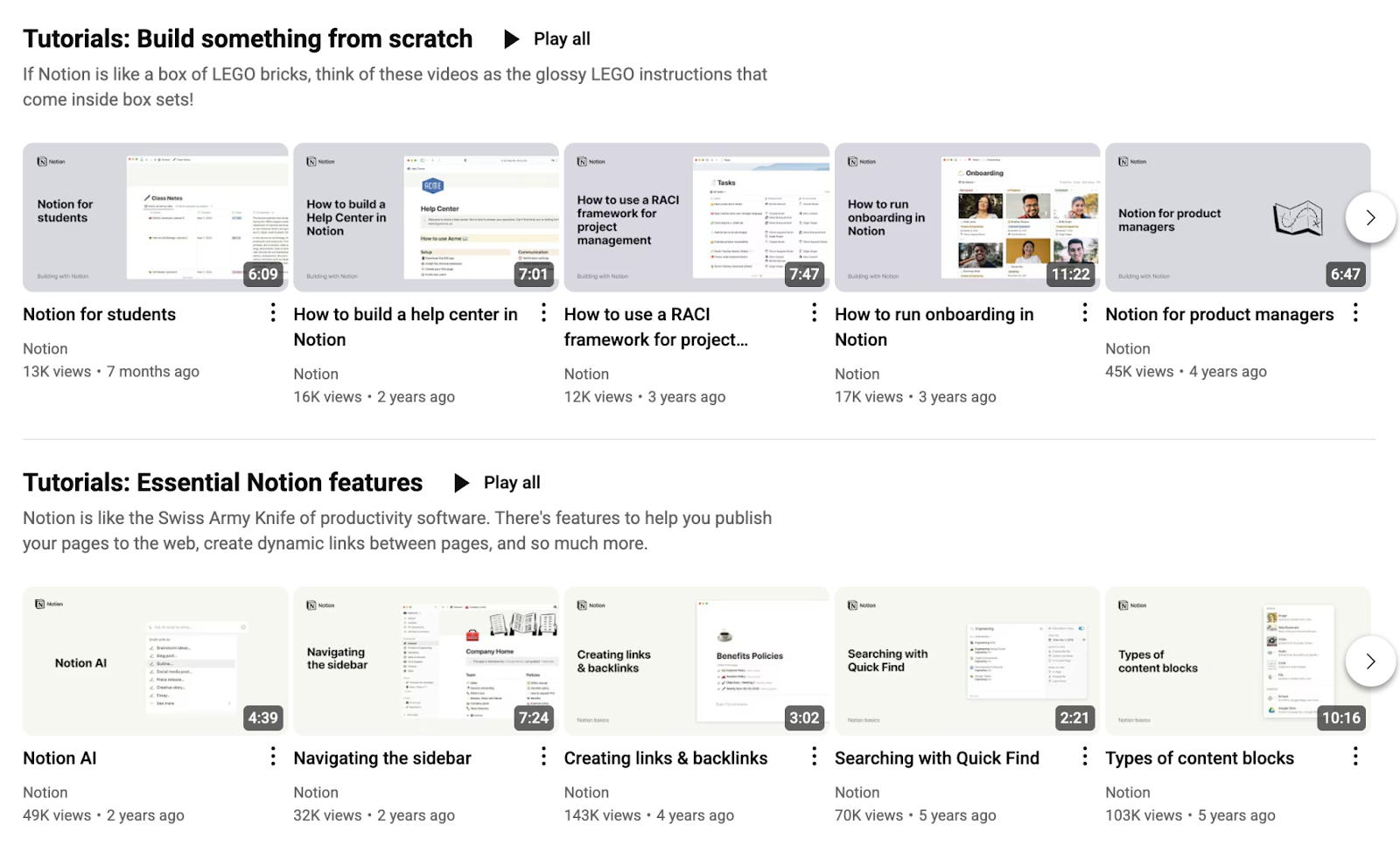
Task: Open options menu for Navigating the sidebar
Action: click(543, 757)
